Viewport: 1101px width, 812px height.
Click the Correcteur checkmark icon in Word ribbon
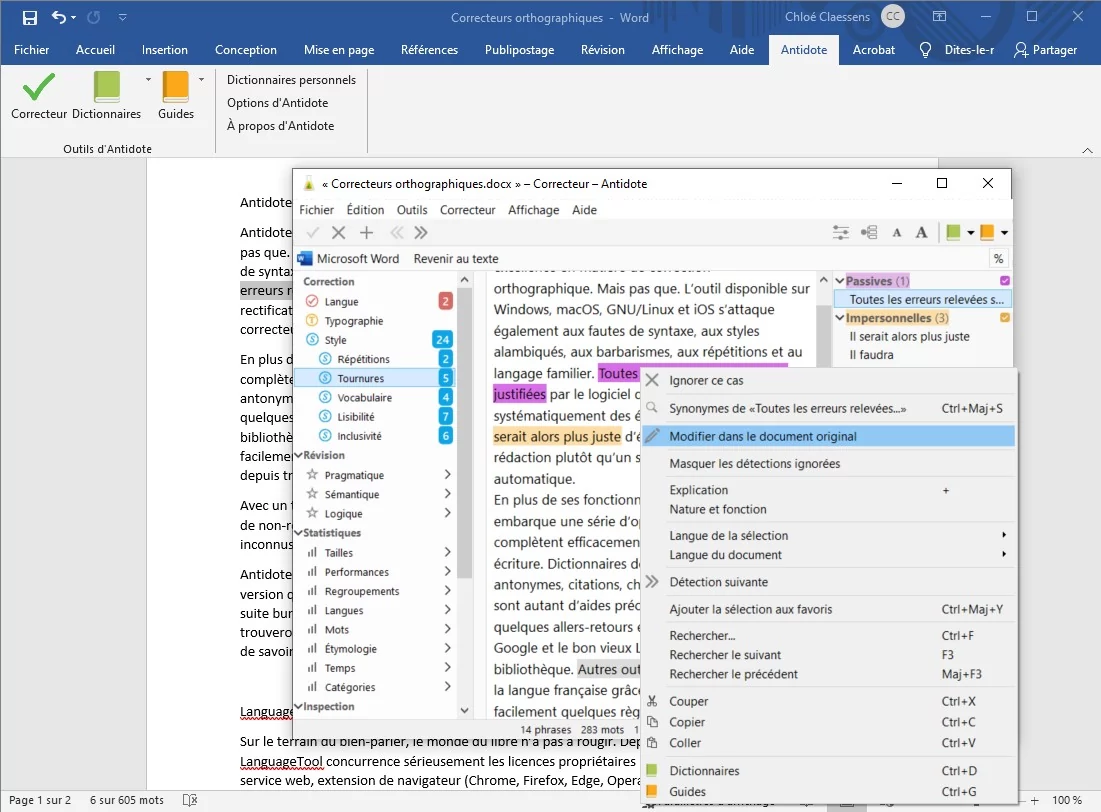pos(39,87)
